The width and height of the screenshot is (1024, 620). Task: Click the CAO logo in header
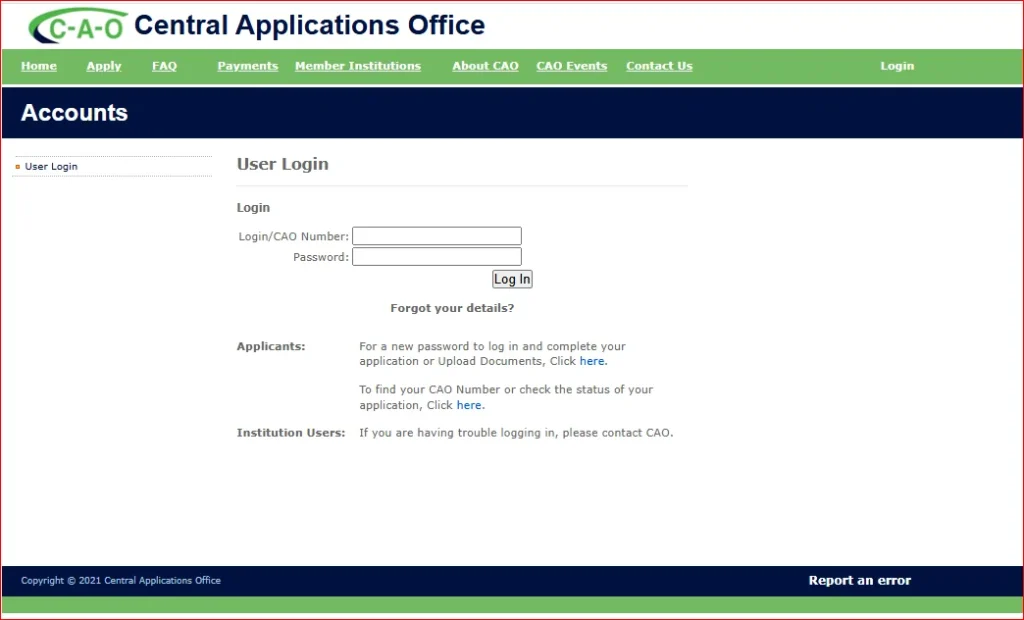coord(78,26)
